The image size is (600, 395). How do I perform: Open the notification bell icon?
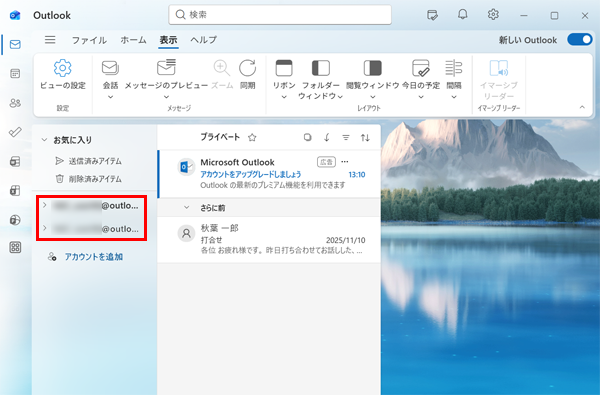463,15
